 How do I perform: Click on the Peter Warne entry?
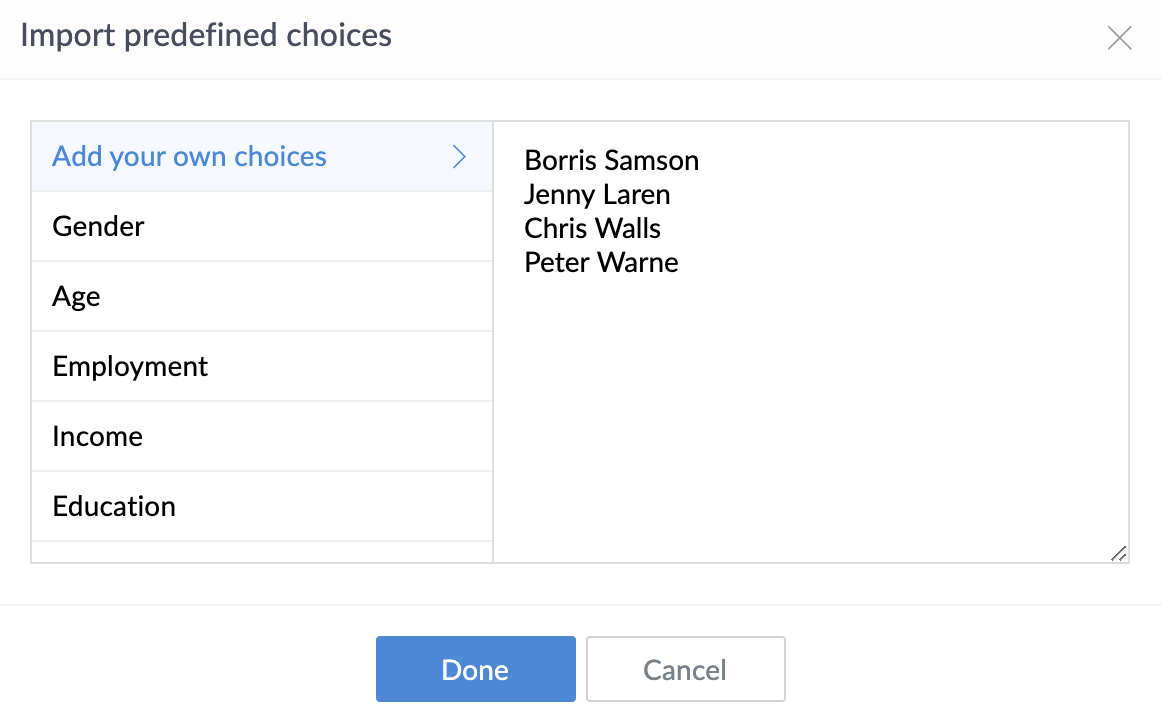[x=601, y=263]
